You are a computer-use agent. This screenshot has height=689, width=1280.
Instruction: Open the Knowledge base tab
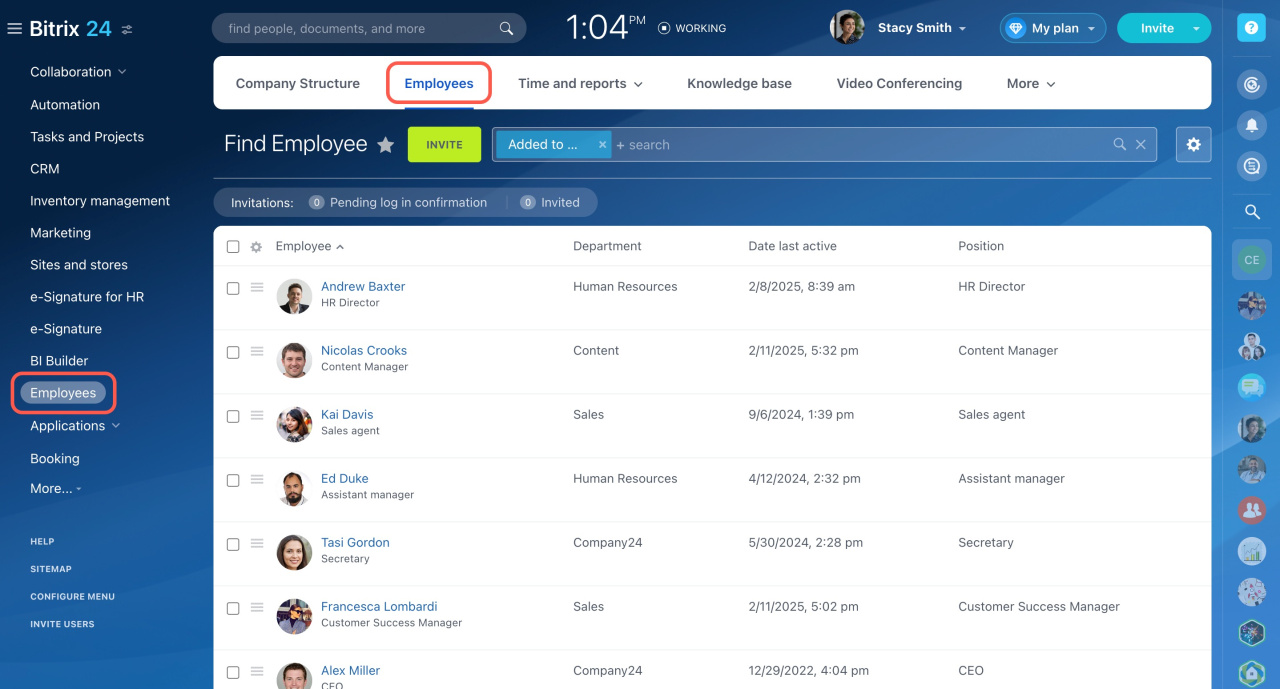[x=739, y=84]
